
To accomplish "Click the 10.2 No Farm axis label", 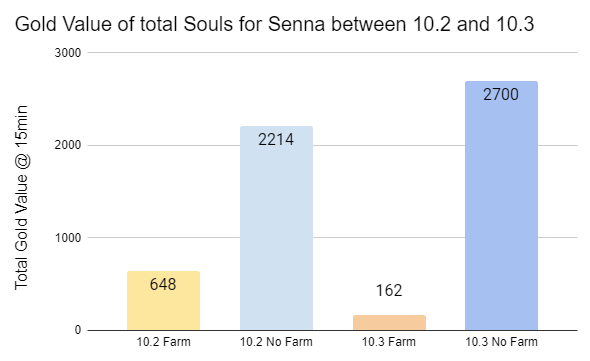I will [x=276, y=342].
